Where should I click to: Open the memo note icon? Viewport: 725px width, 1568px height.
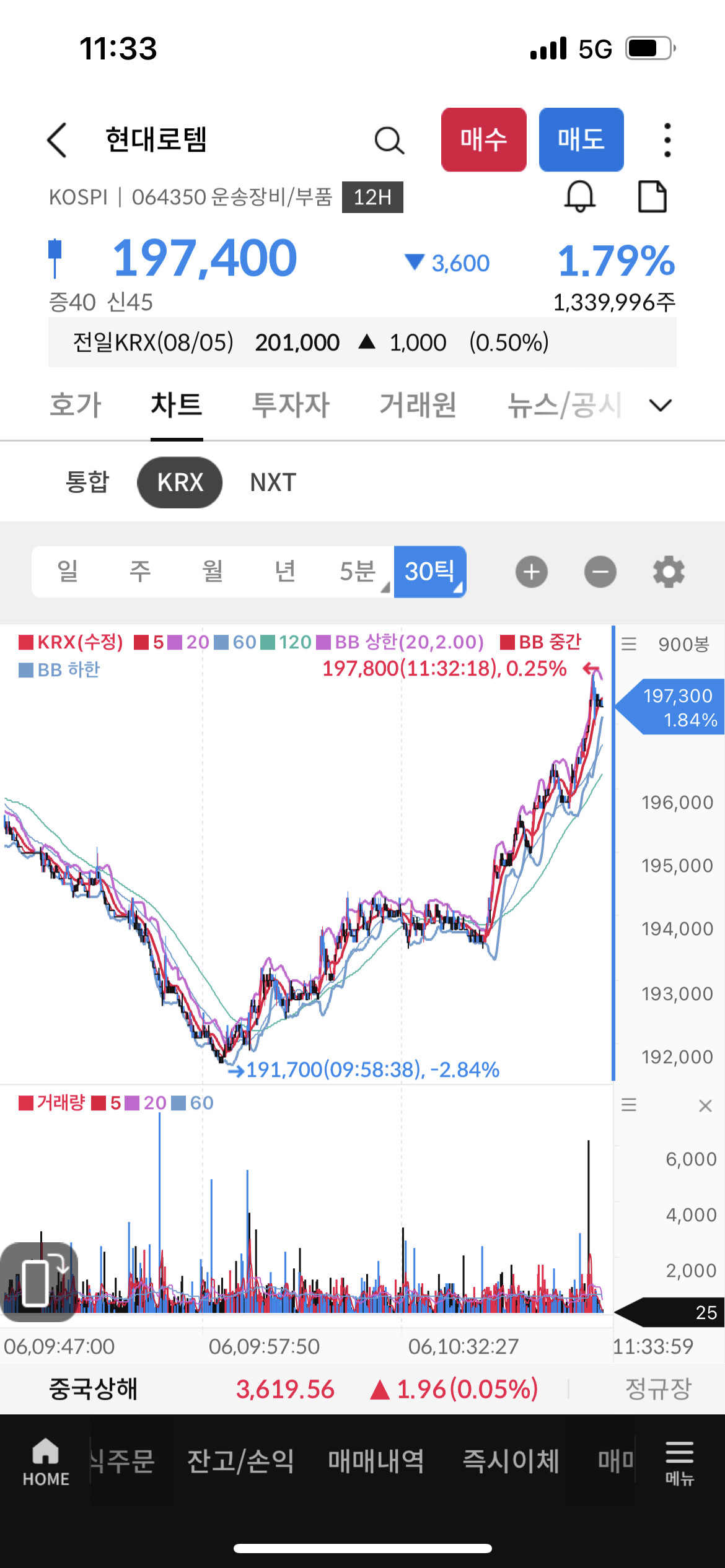tap(652, 197)
